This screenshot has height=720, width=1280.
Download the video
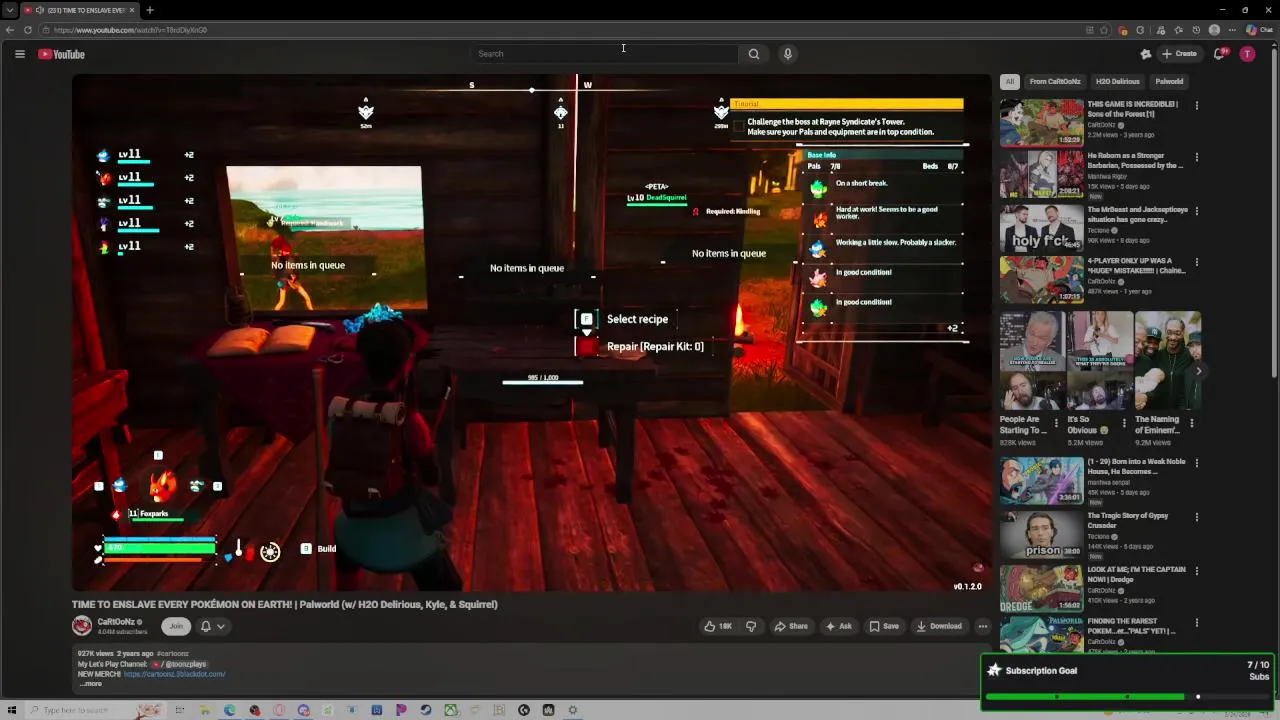(939, 626)
